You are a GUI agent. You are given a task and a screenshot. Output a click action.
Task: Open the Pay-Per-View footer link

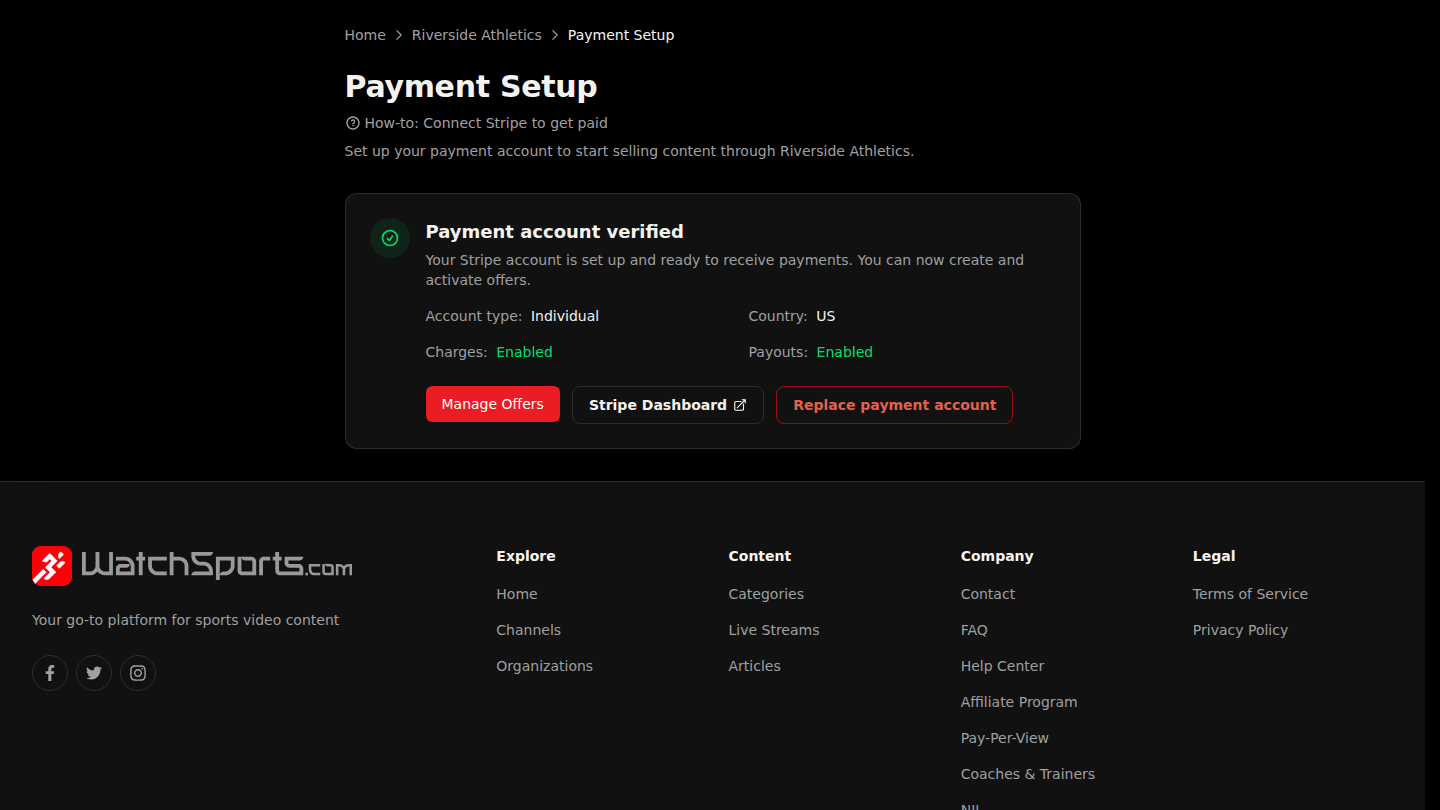(1005, 738)
